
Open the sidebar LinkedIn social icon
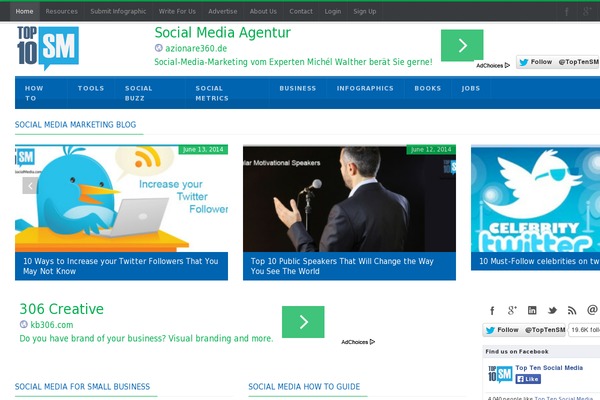point(532,310)
